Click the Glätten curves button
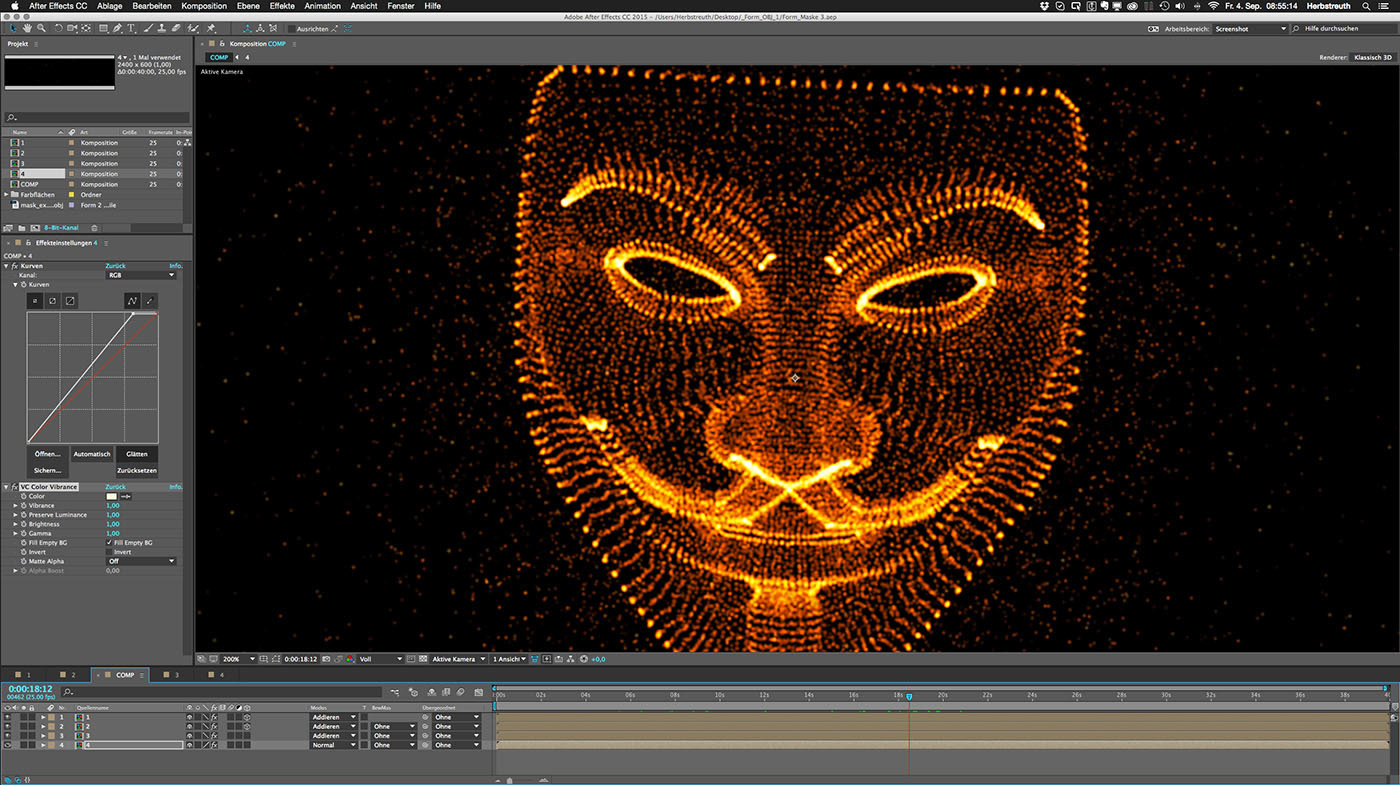The height and width of the screenshot is (785, 1400). (137, 454)
